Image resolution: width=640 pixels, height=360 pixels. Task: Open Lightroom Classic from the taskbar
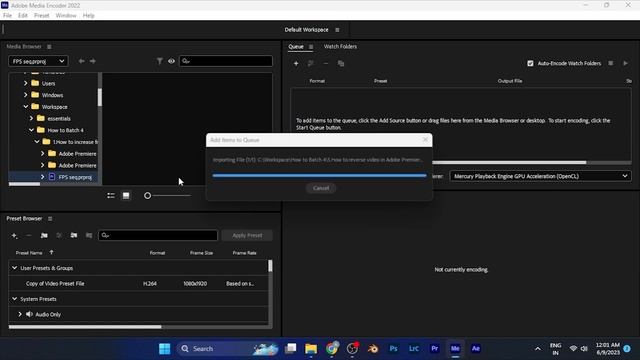[x=413, y=349]
